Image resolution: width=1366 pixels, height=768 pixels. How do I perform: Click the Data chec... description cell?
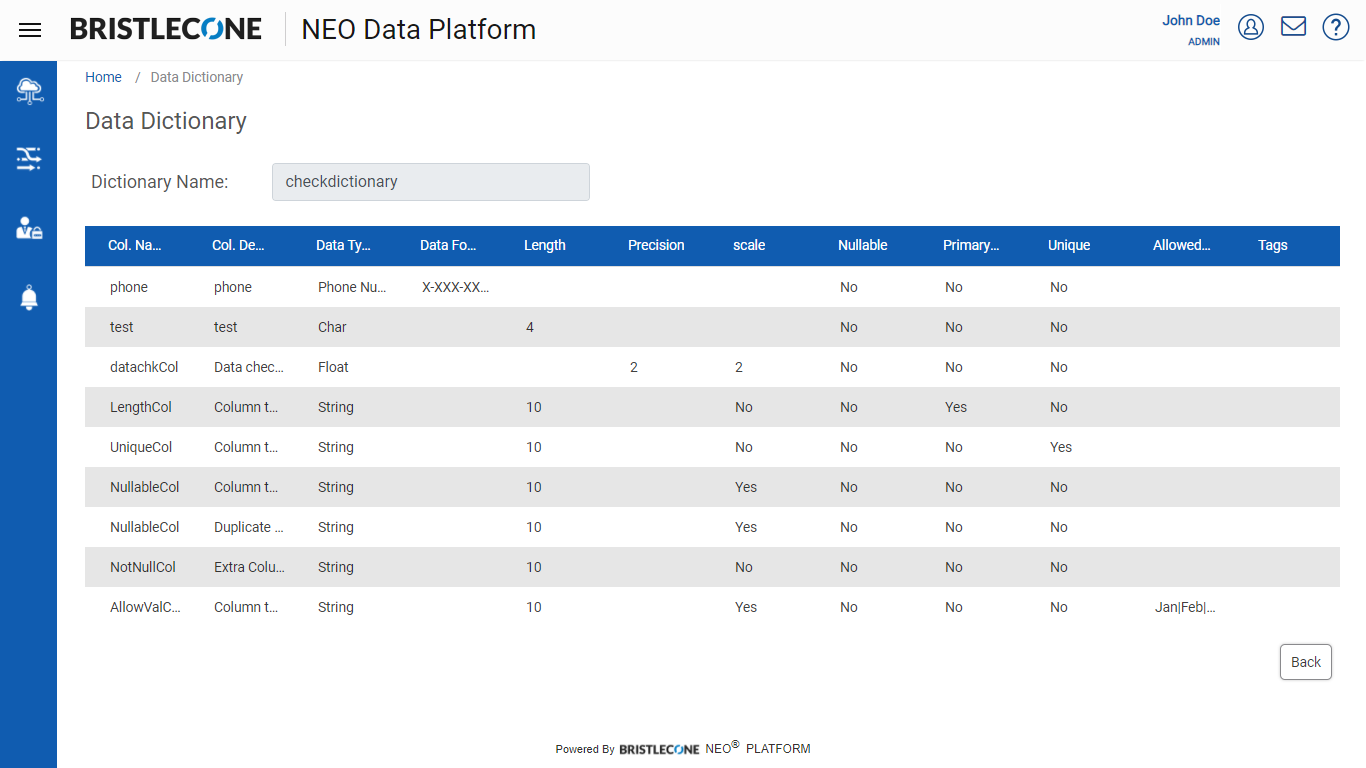pyautogui.click(x=249, y=367)
